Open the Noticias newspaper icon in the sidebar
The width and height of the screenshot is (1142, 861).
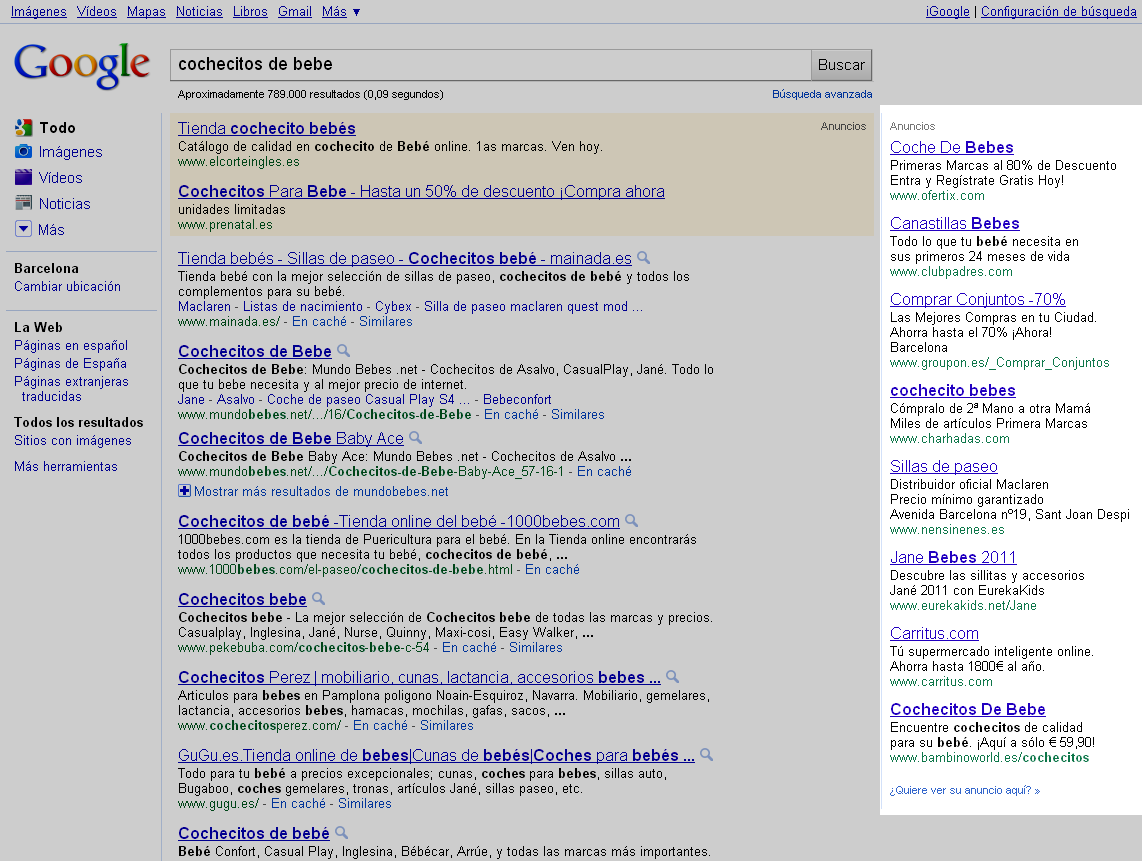[x=23, y=203]
